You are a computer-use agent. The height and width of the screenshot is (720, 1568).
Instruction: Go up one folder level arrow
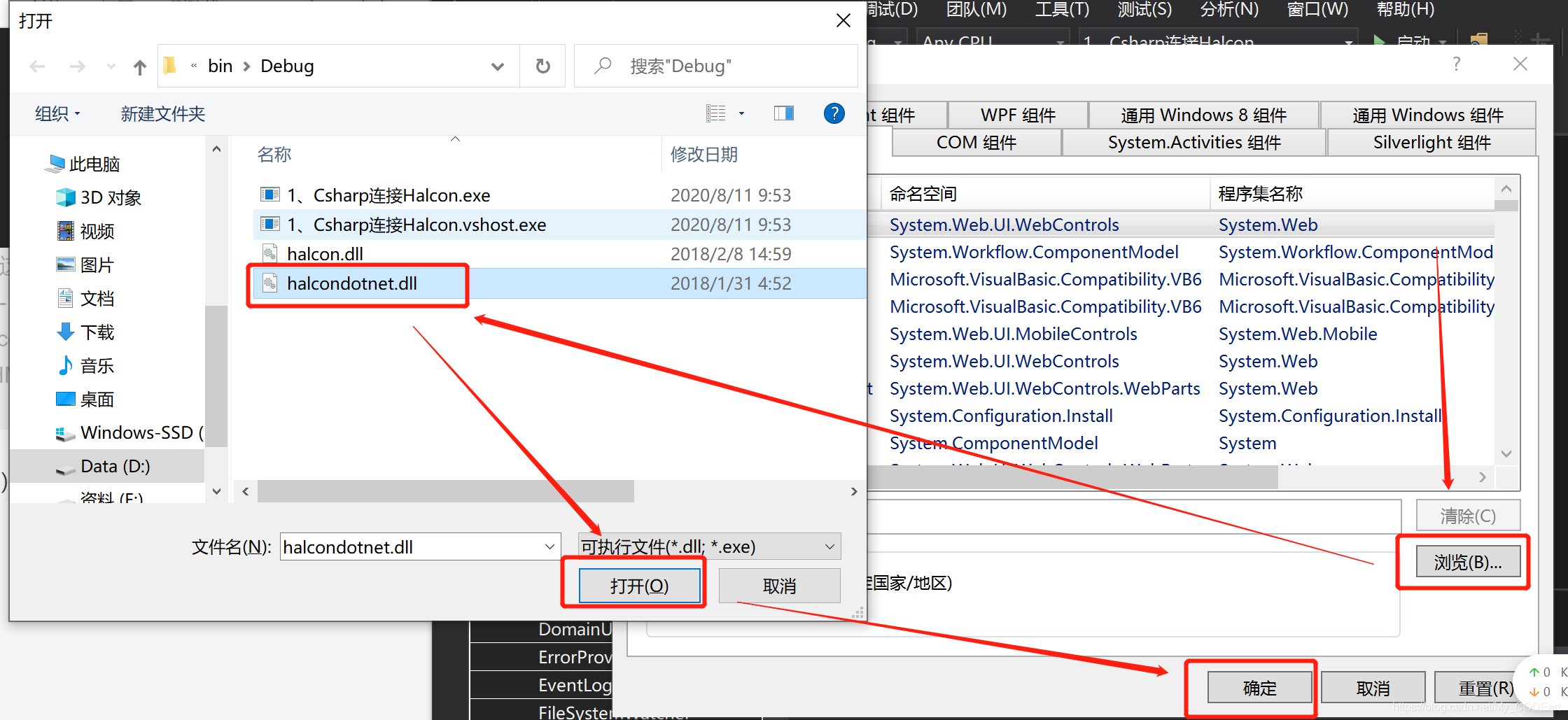140,67
